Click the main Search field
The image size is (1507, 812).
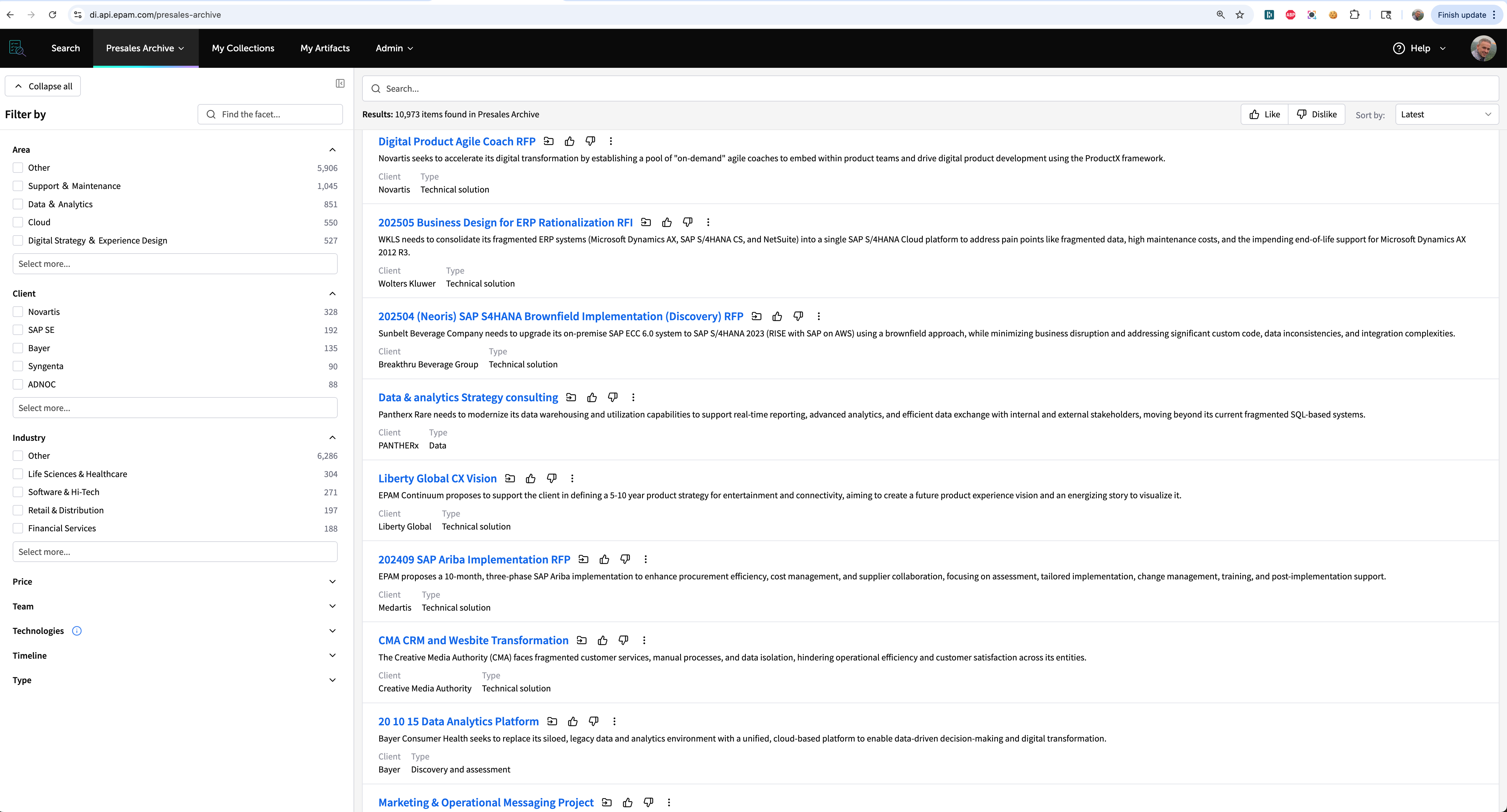click(x=930, y=88)
